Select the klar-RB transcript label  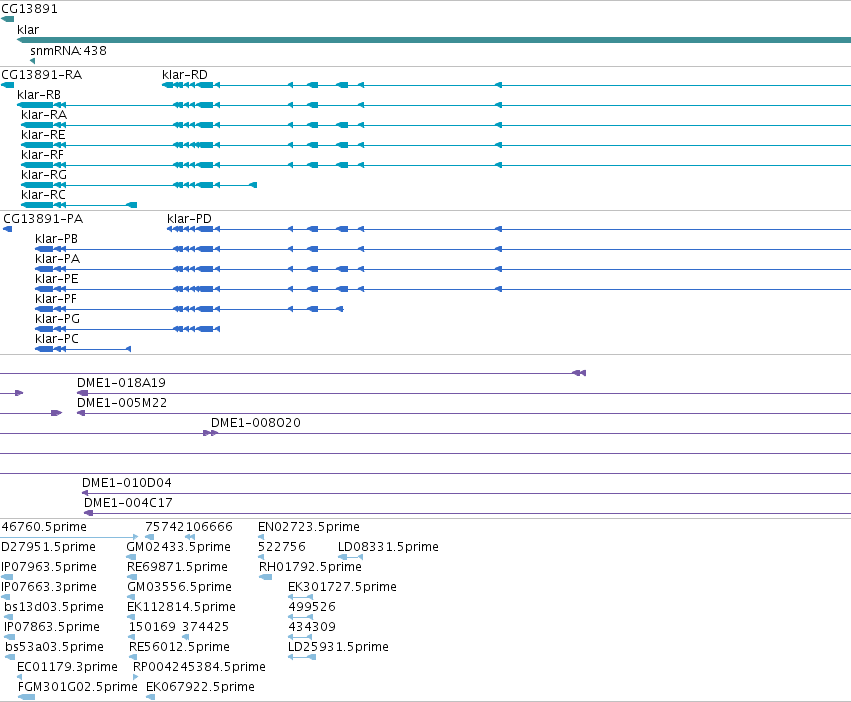(39, 94)
